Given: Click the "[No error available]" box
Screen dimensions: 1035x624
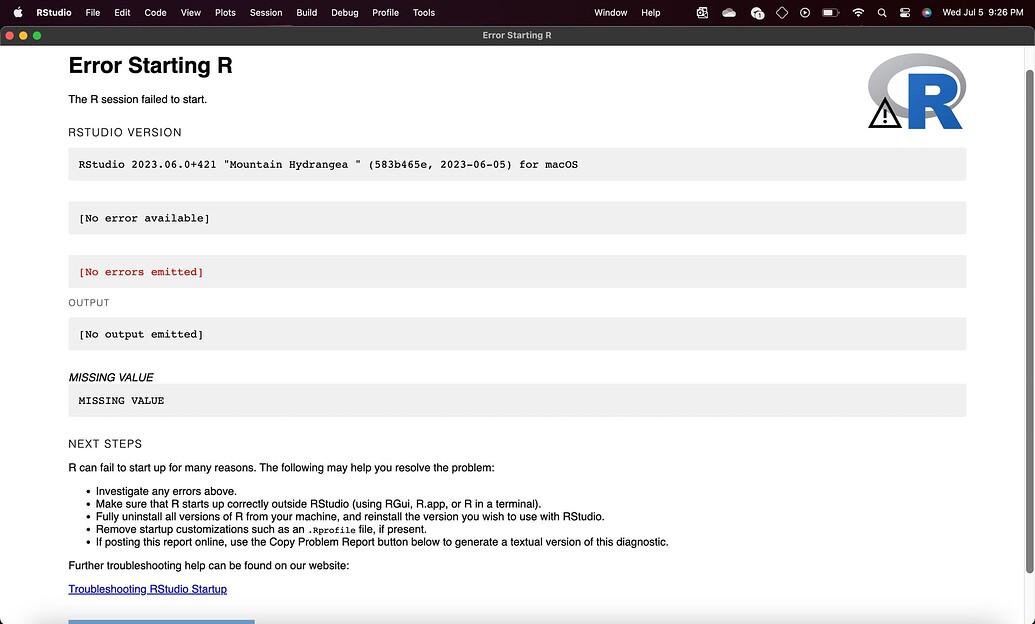Looking at the screenshot, I should coord(517,218).
